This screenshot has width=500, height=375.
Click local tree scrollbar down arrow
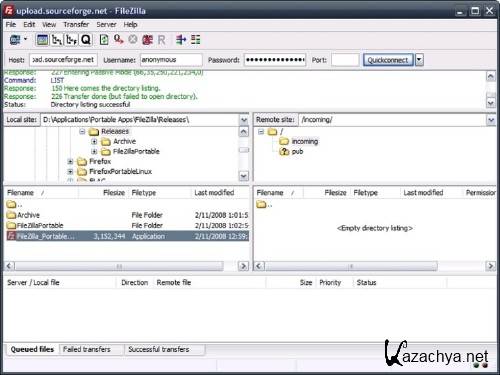[244, 176]
